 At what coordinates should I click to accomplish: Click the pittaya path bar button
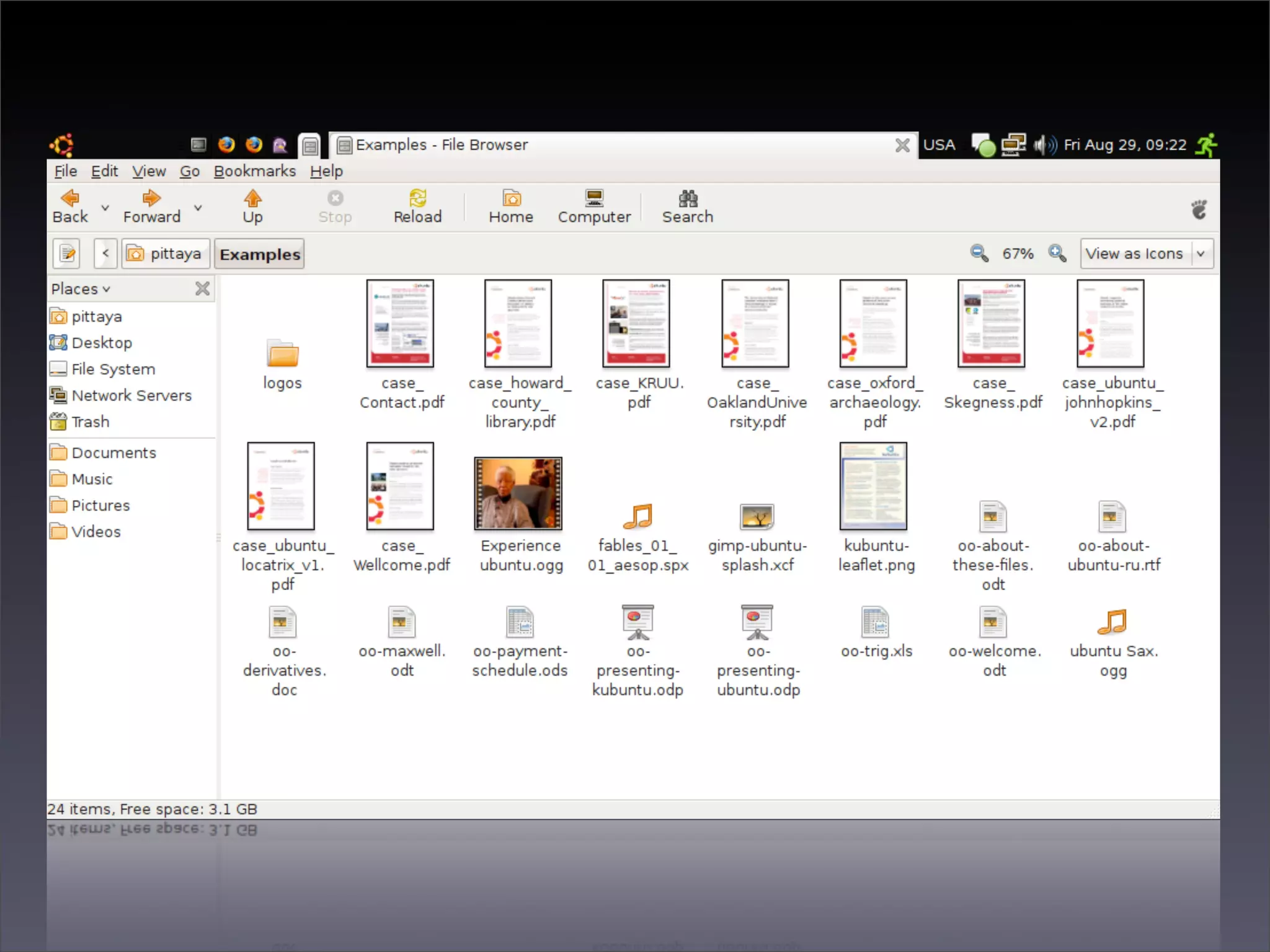point(165,253)
